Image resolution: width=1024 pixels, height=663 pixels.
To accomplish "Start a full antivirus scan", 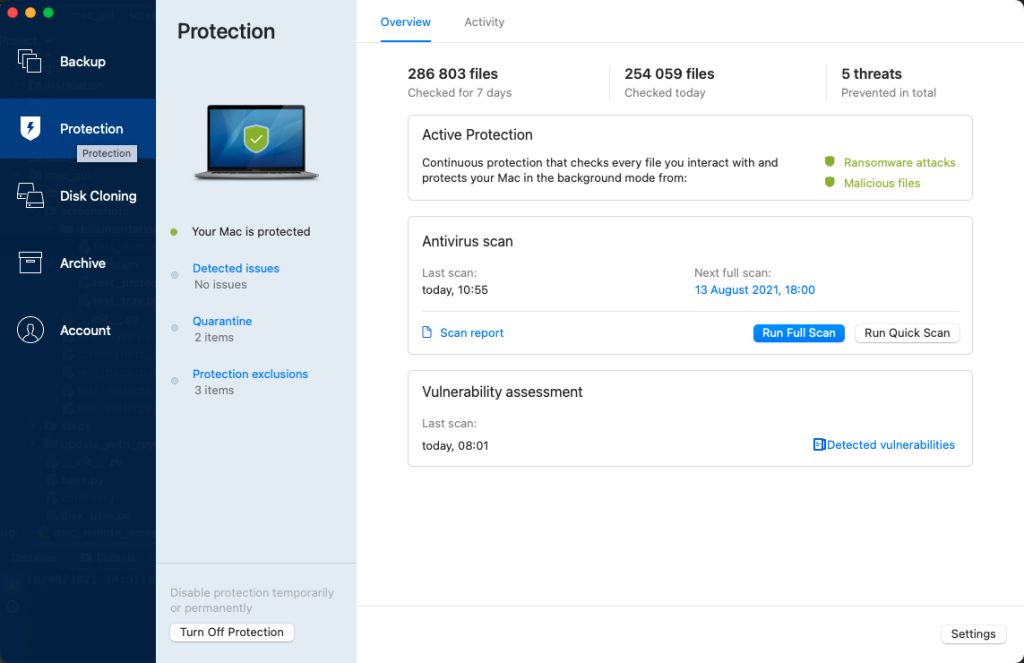I will coord(798,333).
